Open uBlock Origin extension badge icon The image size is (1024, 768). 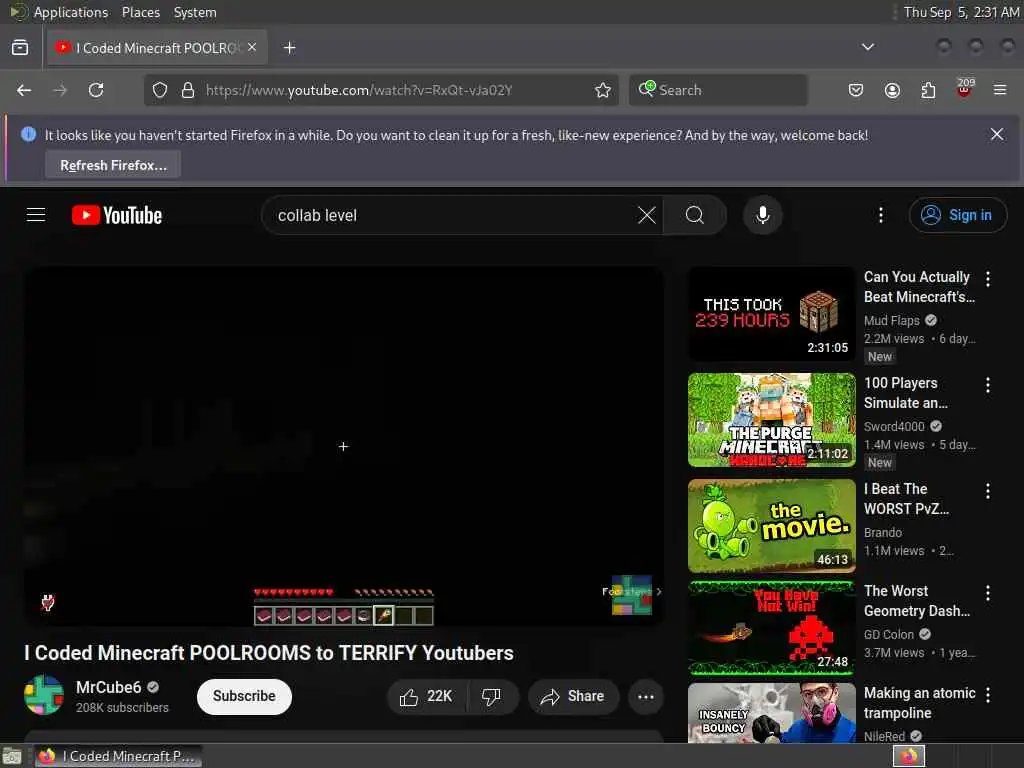(x=965, y=88)
